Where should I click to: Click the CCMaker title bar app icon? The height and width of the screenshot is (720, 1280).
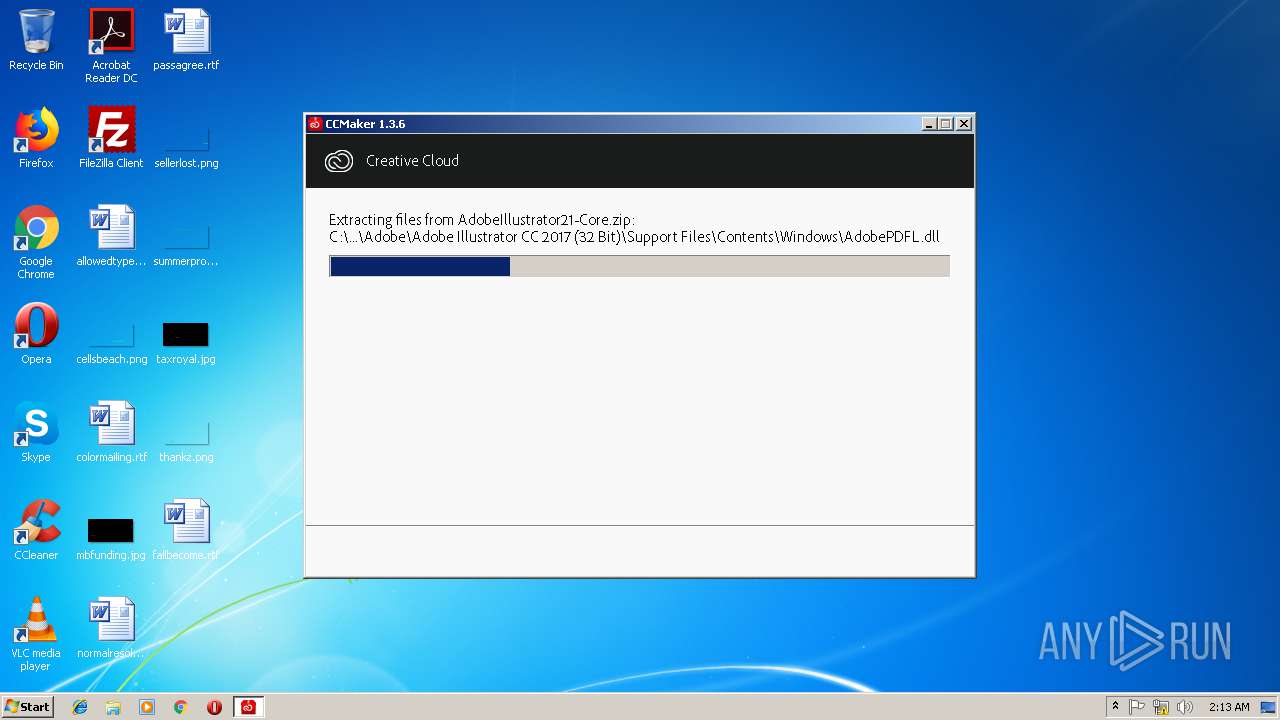pyautogui.click(x=315, y=124)
